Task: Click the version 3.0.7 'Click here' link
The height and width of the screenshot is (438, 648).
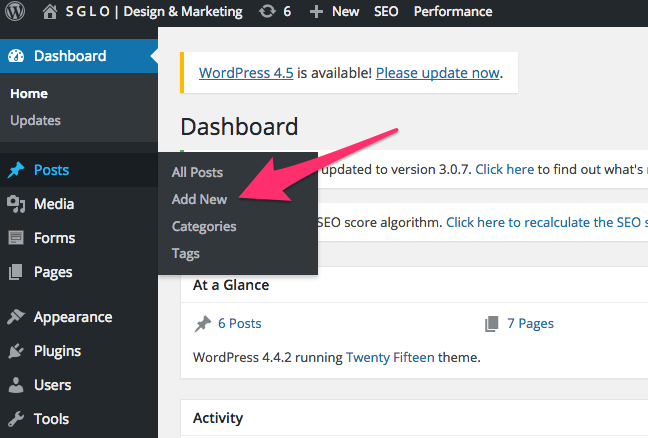Action: coord(505,169)
